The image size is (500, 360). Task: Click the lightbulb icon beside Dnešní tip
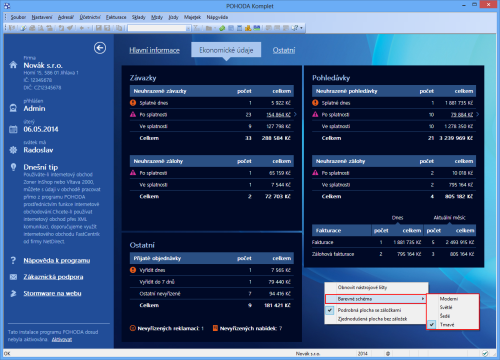click(13, 167)
